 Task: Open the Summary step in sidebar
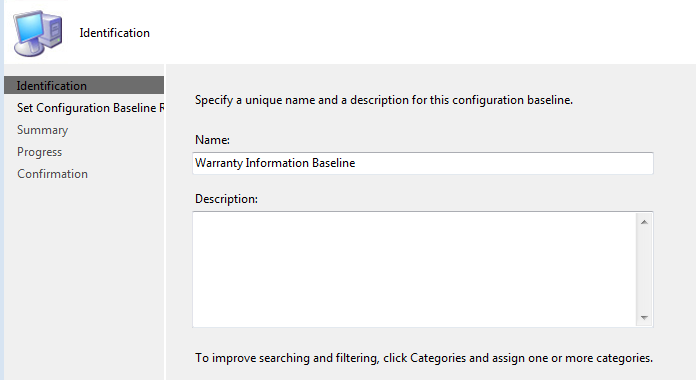click(x=43, y=130)
